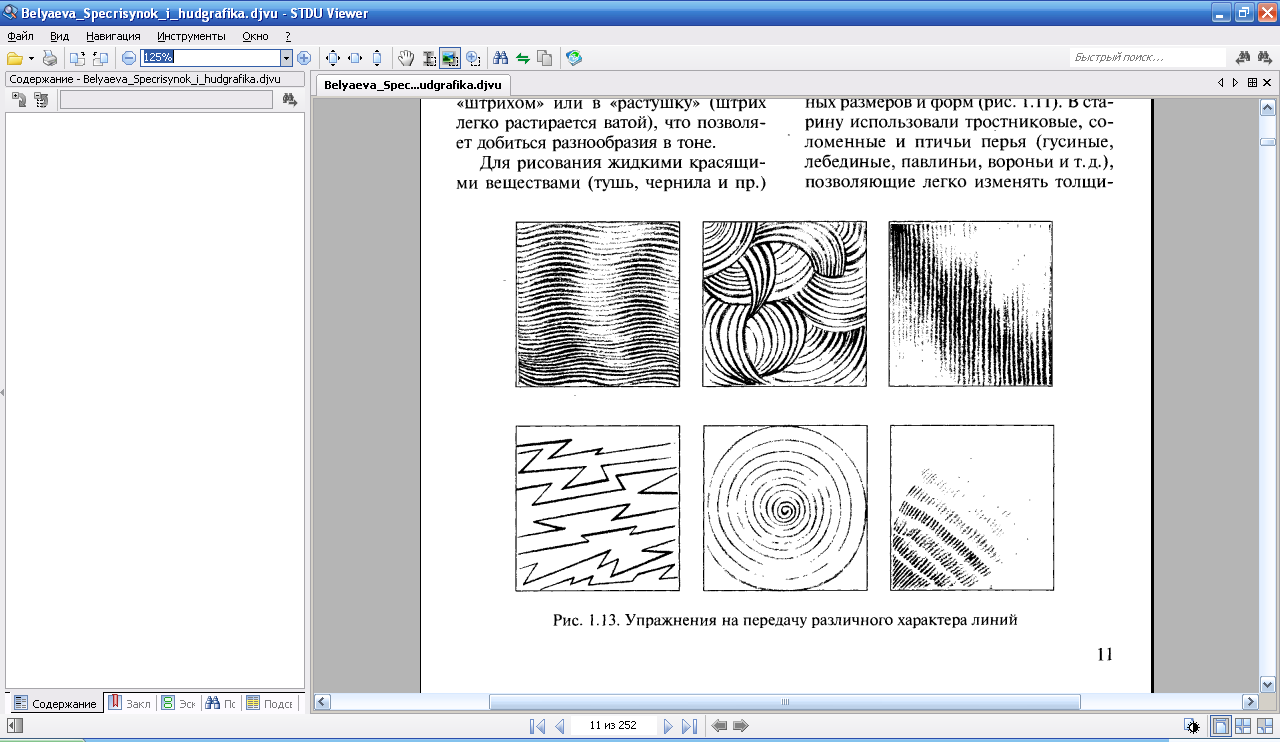The height and width of the screenshot is (742, 1280).
Task: Find next quick search match
Action: coord(1266,58)
